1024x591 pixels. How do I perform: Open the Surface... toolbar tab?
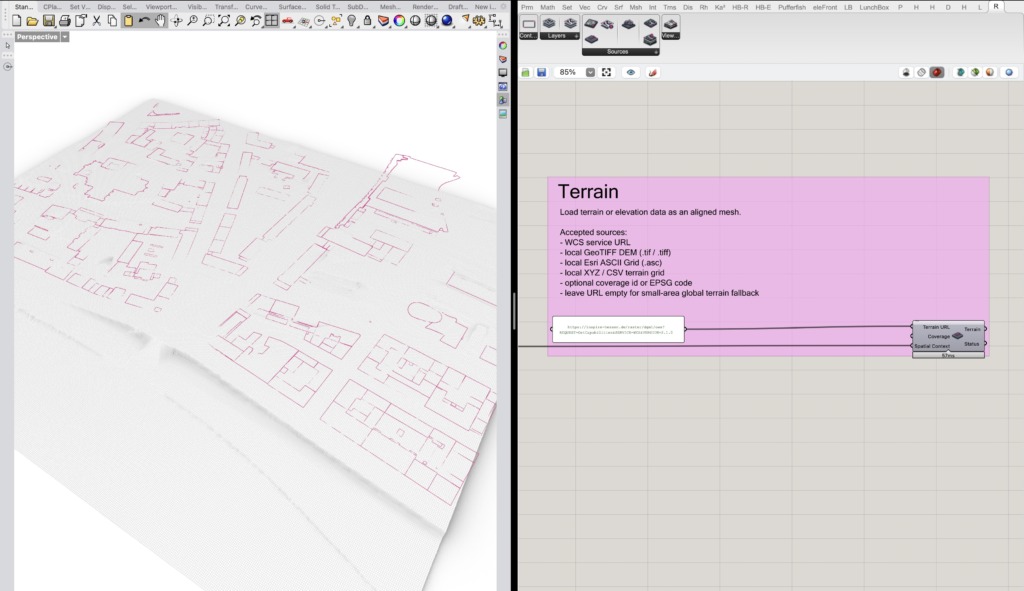[x=292, y=7]
